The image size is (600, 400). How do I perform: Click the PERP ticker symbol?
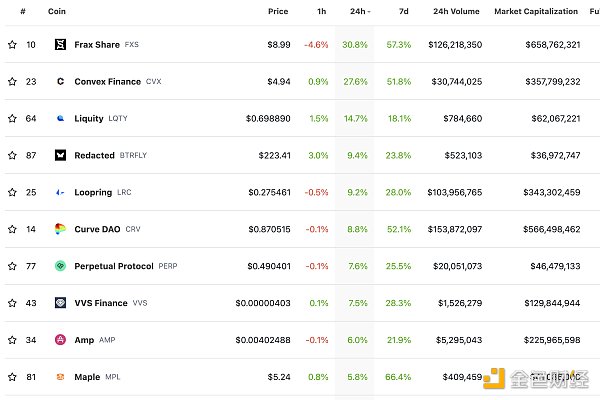(168, 266)
